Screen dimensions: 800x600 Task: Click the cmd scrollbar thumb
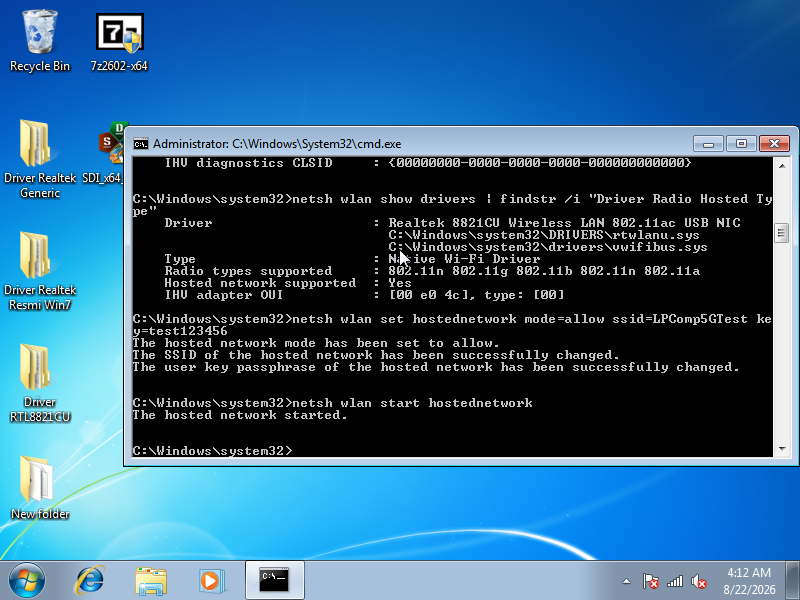[782, 233]
